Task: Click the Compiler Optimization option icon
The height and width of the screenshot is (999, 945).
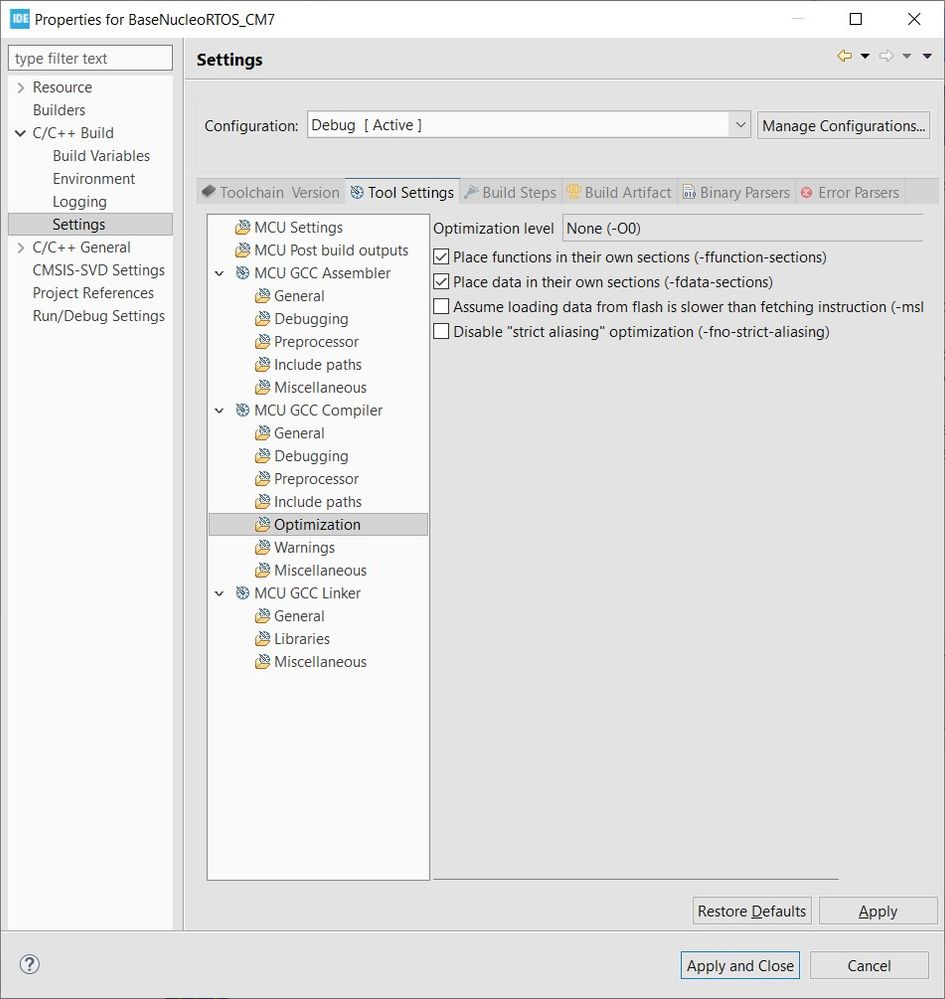Action: [262, 524]
